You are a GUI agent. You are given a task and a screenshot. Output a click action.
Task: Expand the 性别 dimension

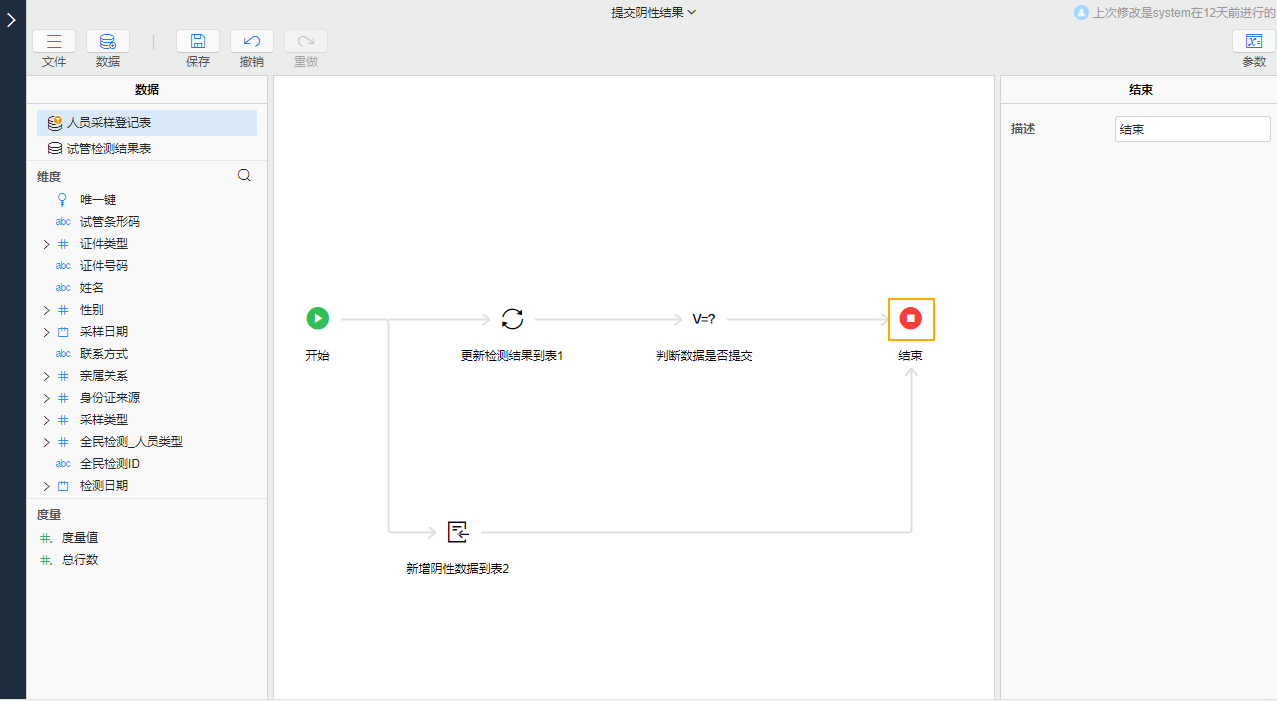[x=46, y=309]
